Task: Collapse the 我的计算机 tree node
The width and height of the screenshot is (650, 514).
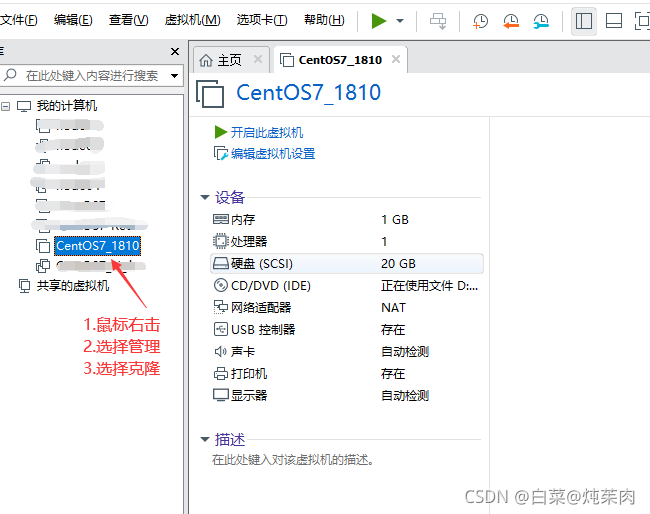Action: 5,107
